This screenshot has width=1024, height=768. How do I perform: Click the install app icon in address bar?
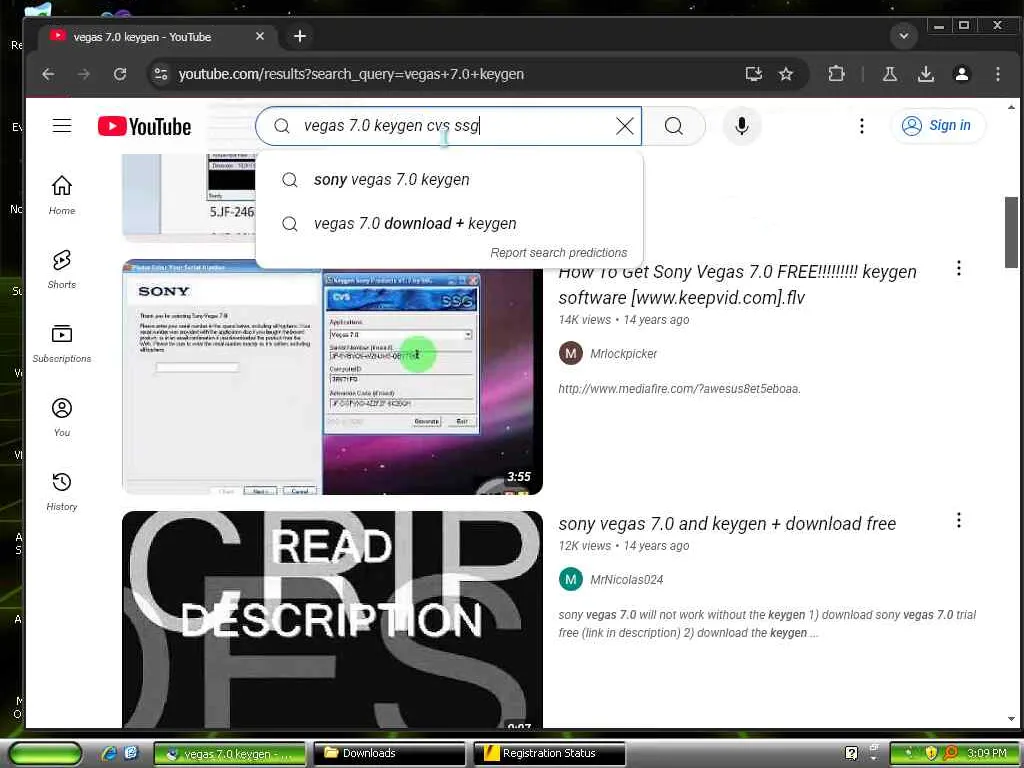coord(754,74)
